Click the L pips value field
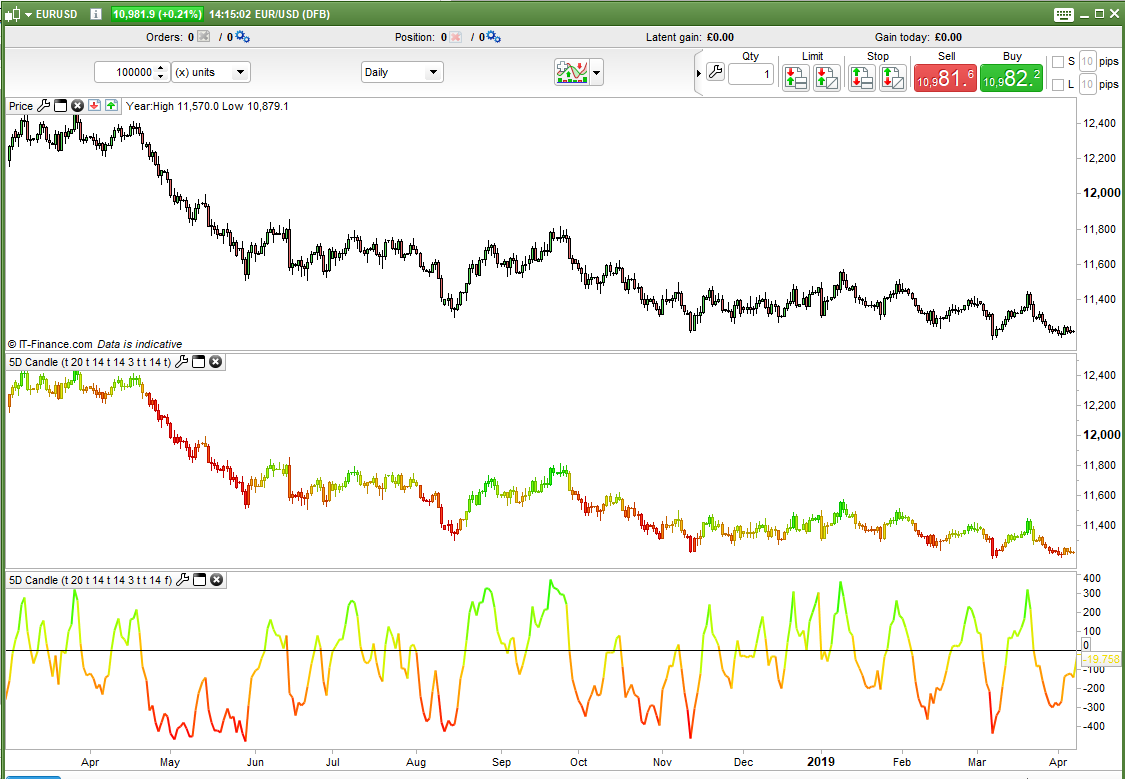This screenshot has height=779, width=1125. point(1087,85)
